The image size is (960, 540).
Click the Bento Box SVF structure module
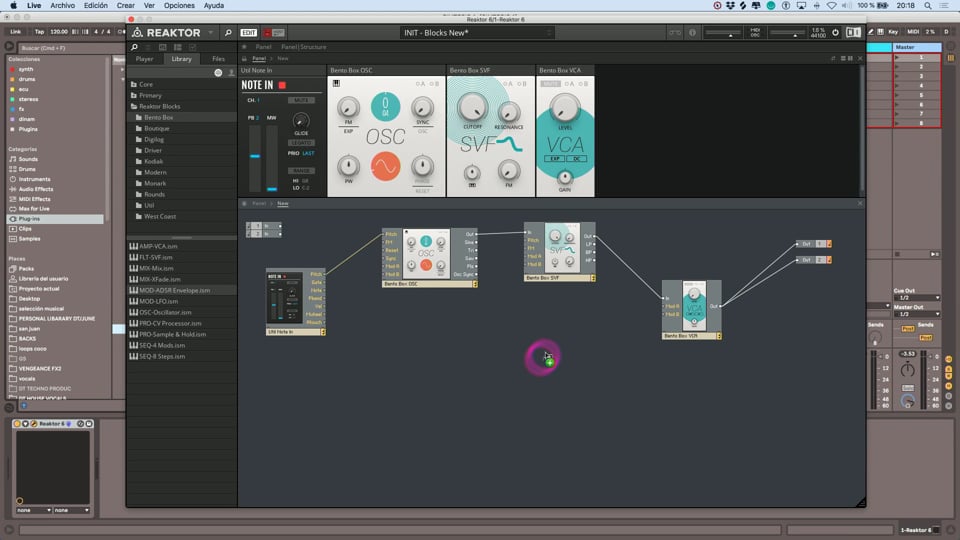click(560, 252)
